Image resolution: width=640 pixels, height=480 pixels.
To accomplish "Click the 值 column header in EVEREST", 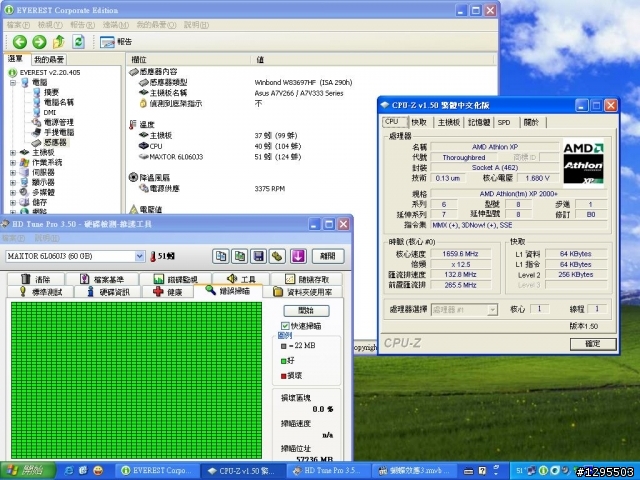I will [373, 60].
